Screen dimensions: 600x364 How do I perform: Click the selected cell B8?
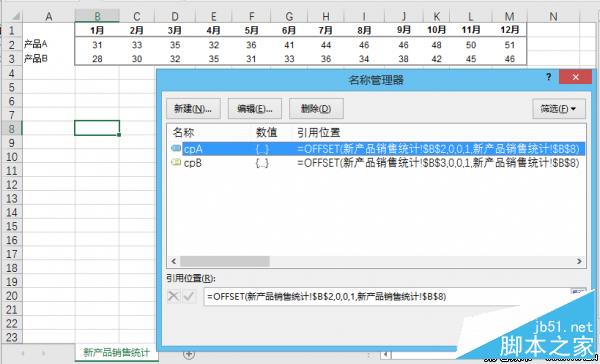point(97,128)
